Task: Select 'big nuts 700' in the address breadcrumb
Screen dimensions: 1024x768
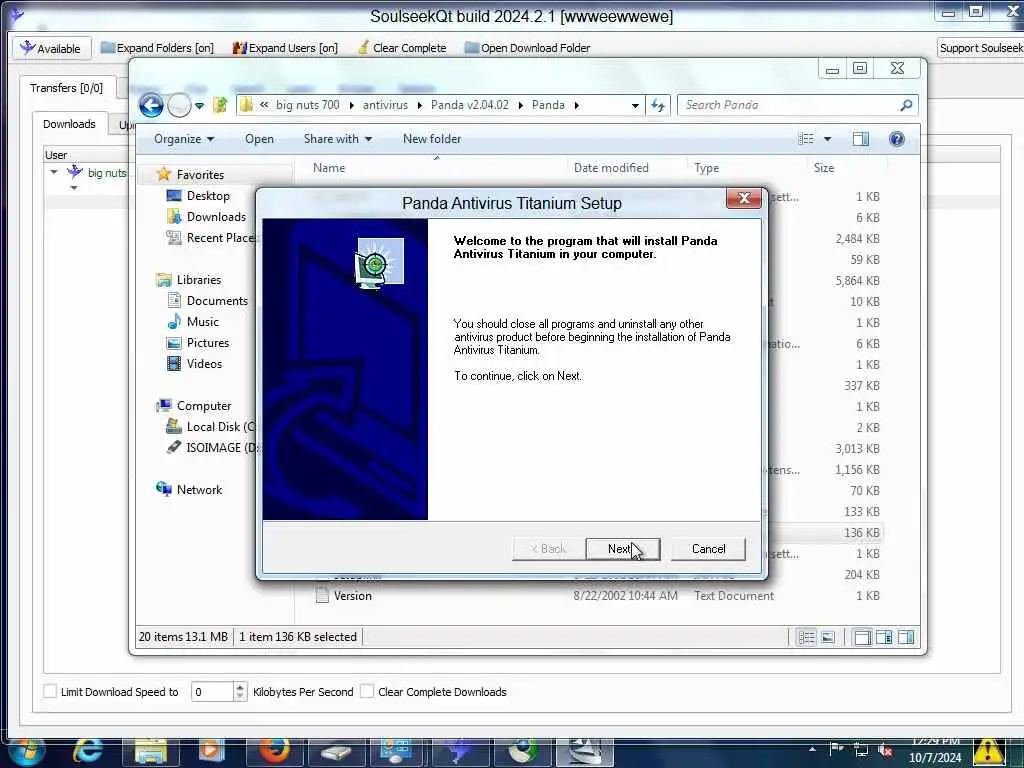Action: [x=308, y=104]
